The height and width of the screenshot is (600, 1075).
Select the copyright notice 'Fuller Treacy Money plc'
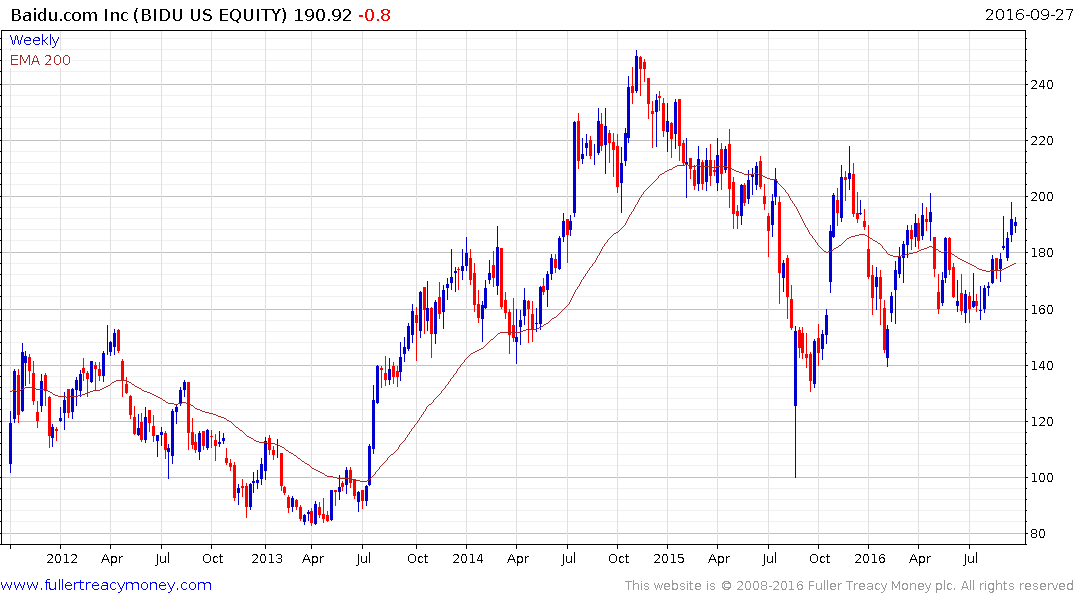[882, 586]
